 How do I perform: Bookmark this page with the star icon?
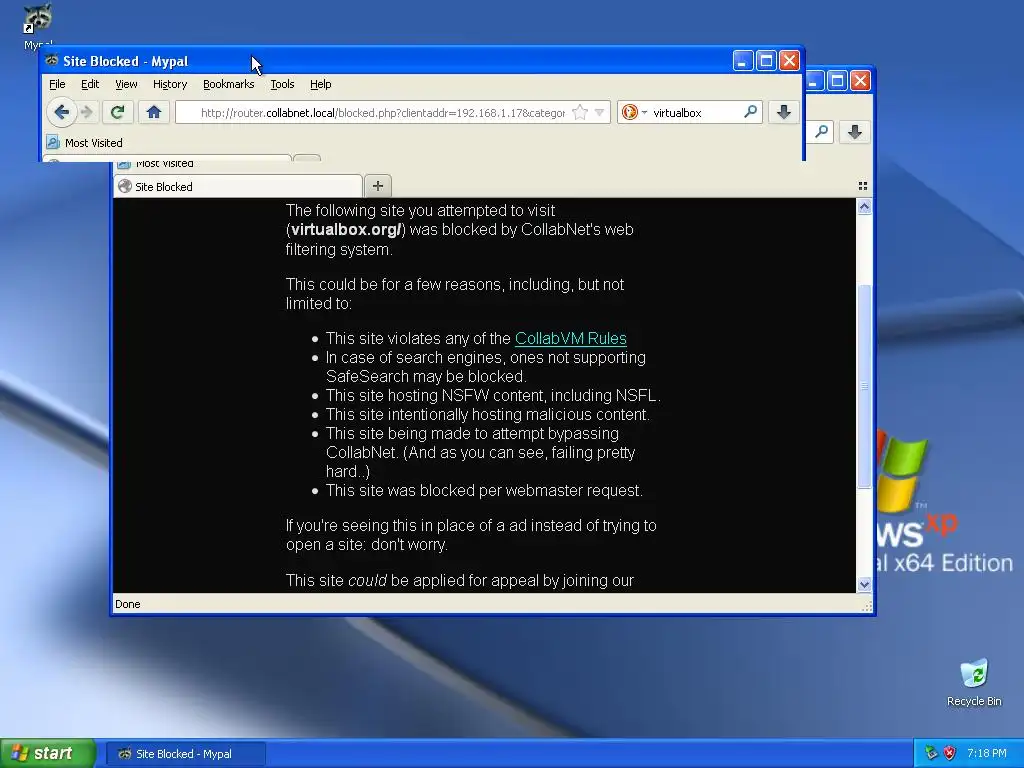579,112
